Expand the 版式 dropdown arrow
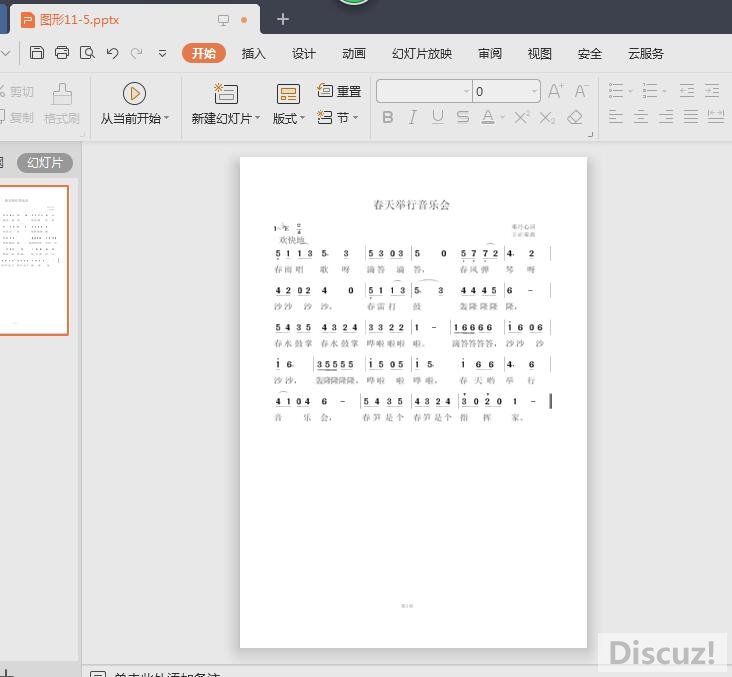Image resolution: width=732 pixels, height=677 pixels. pos(302,118)
